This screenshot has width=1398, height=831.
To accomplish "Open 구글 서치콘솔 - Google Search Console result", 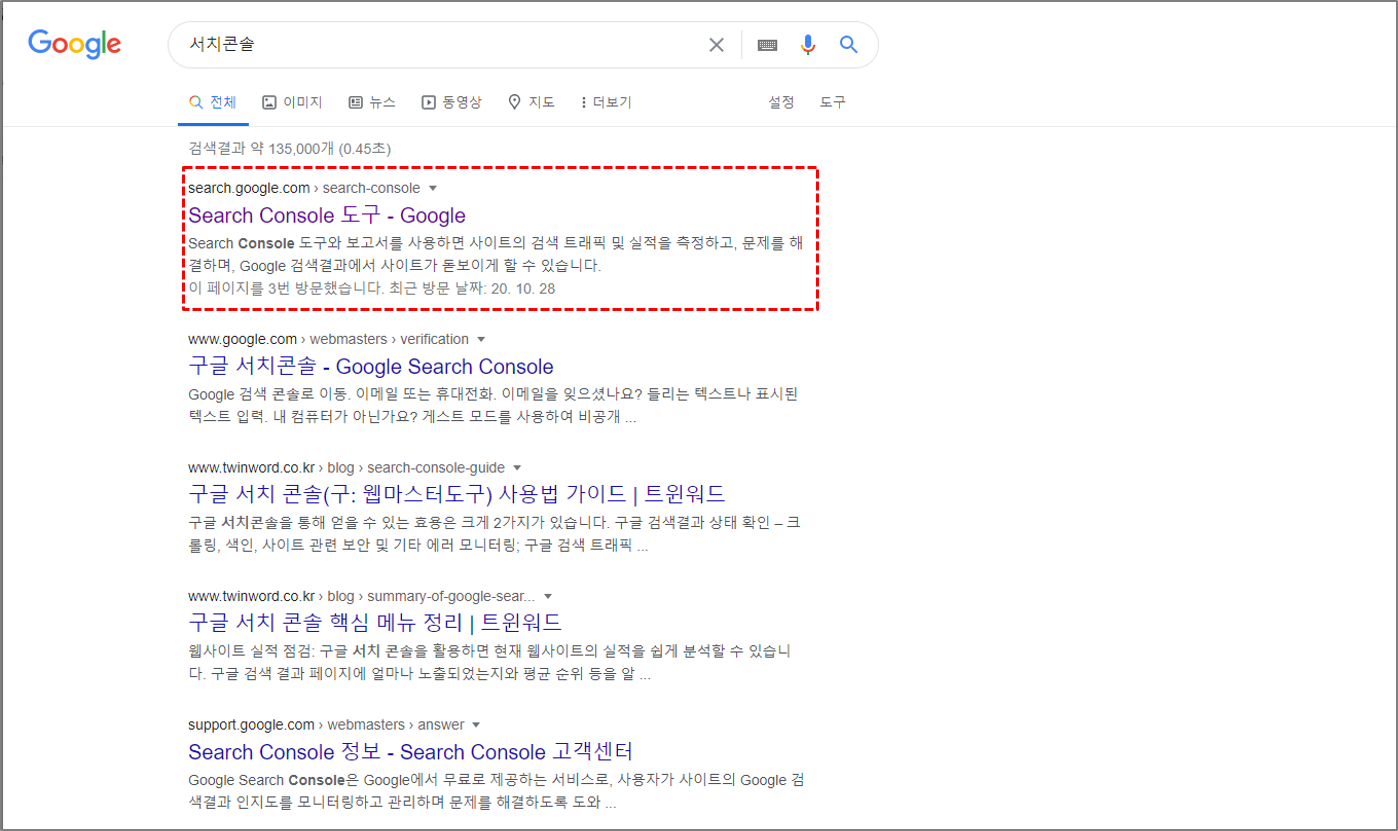I will pos(371,366).
